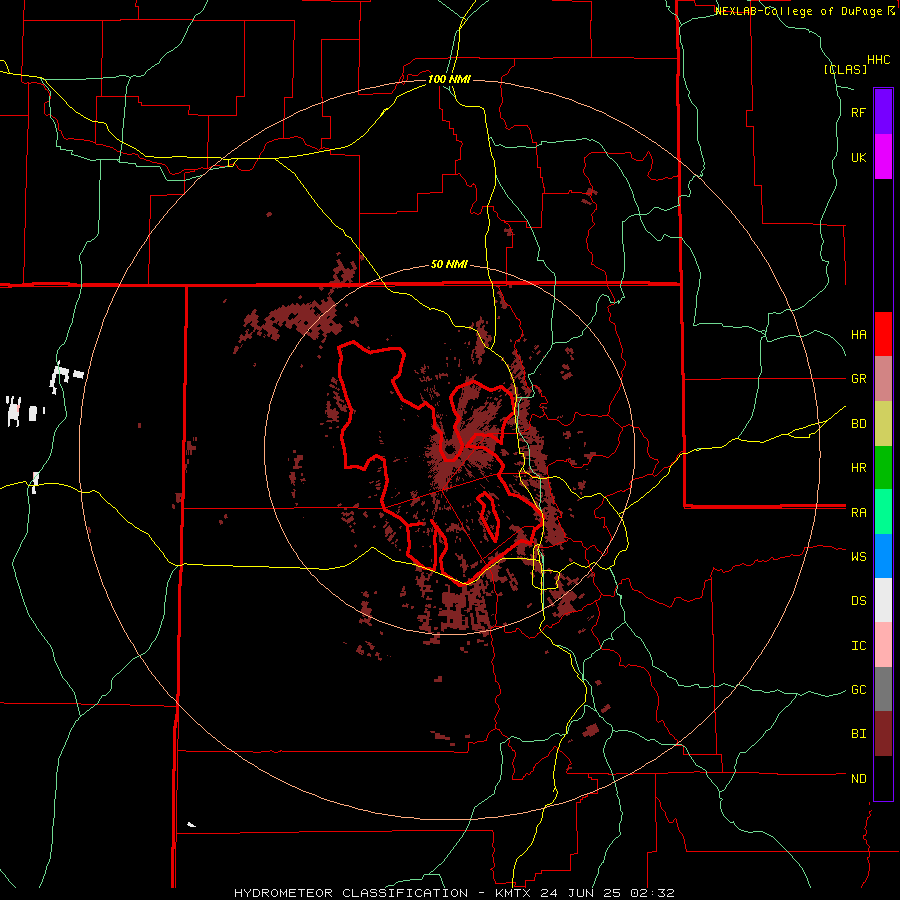Viewport: 900px width, 900px height.
Task: Click the HR legend label
Action: 858,468
